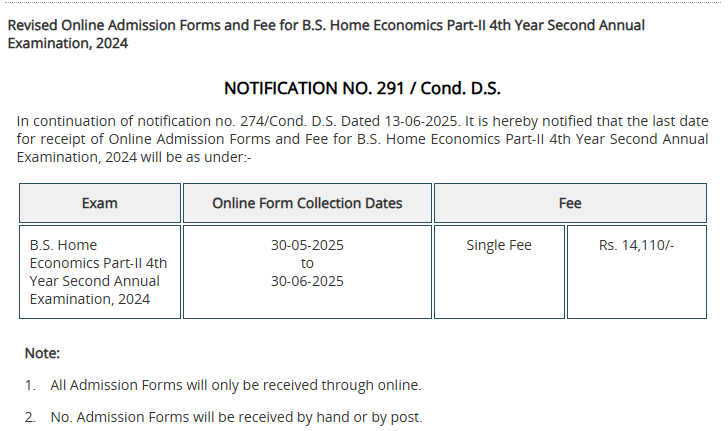Click the word 'to' between the dates

click(x=307, y=263)
